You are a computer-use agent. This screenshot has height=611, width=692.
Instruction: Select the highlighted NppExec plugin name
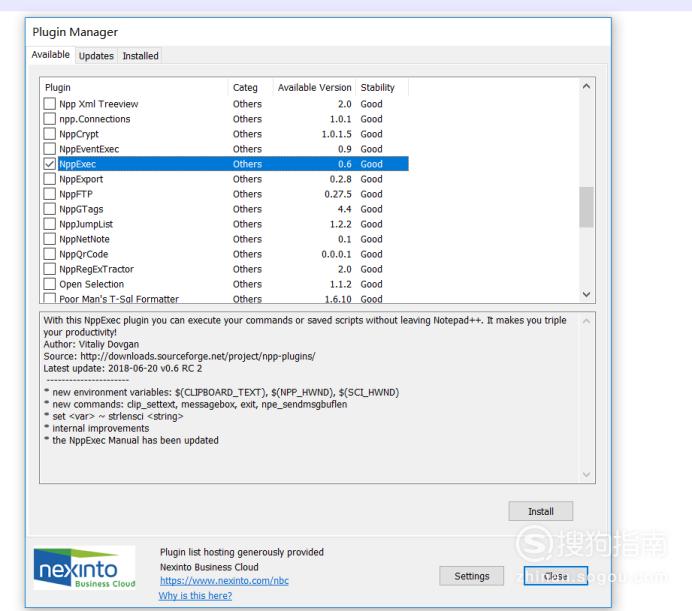[78, 164]
